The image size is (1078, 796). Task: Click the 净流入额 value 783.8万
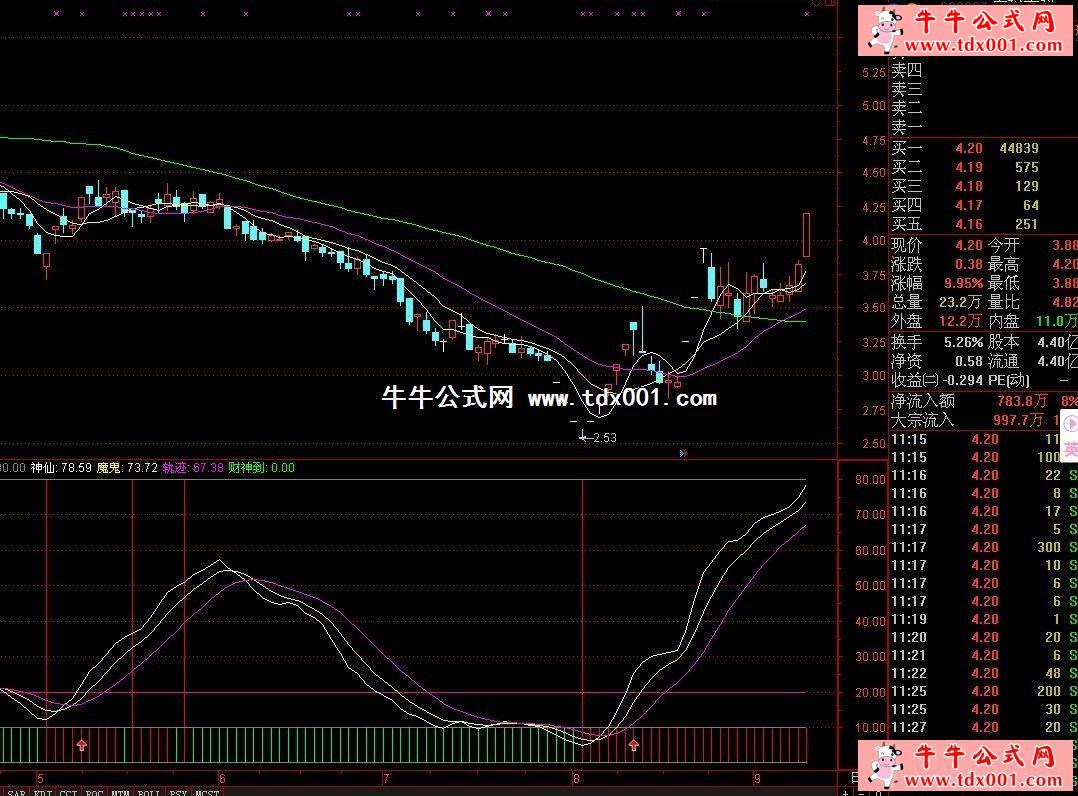[x=1022, y=401]
